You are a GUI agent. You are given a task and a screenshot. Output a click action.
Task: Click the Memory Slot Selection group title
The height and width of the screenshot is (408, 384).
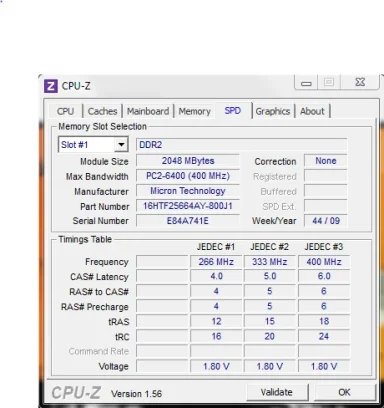coord(102,127)
